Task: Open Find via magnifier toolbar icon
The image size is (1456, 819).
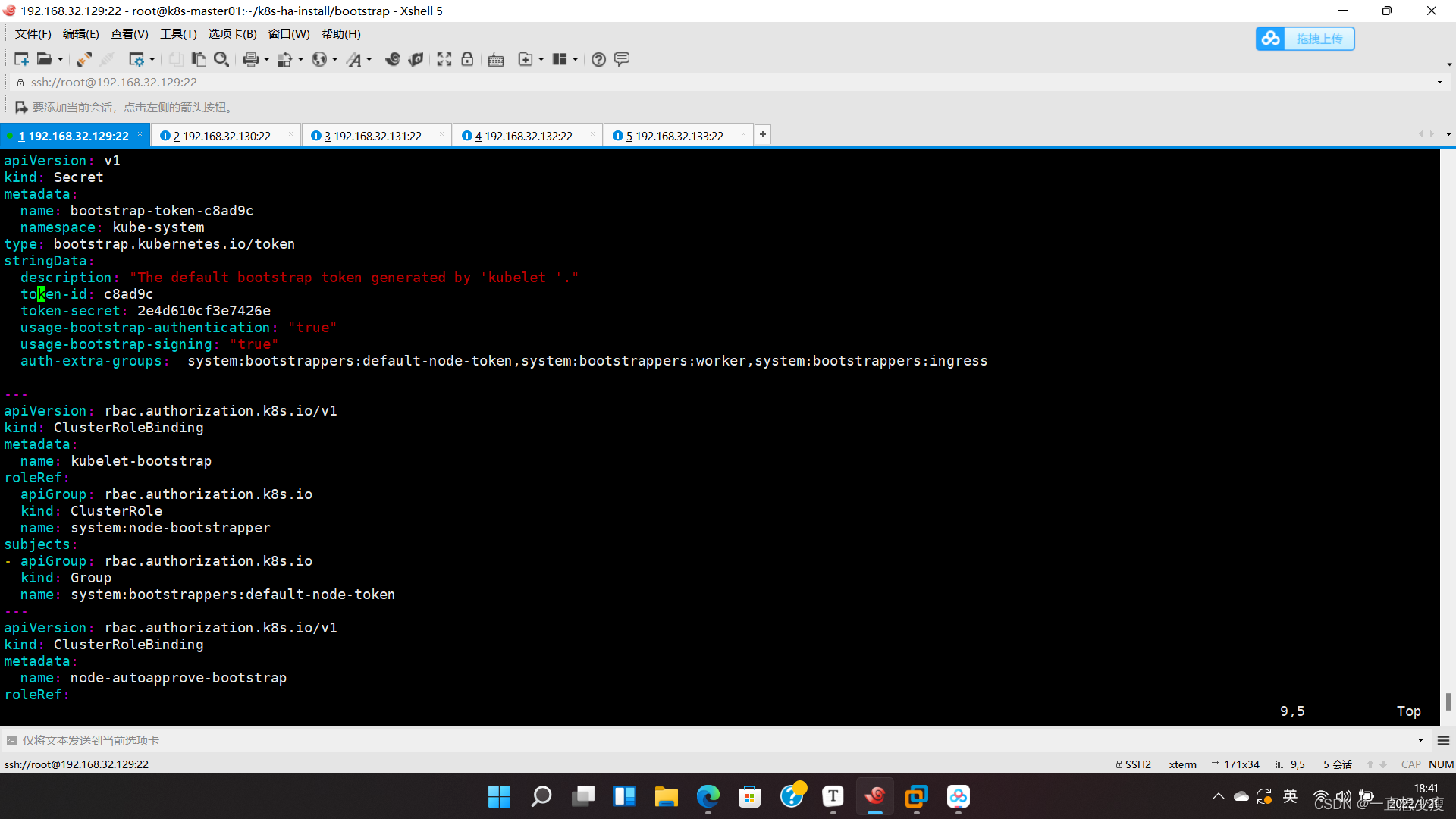Action: coord(221,59)
